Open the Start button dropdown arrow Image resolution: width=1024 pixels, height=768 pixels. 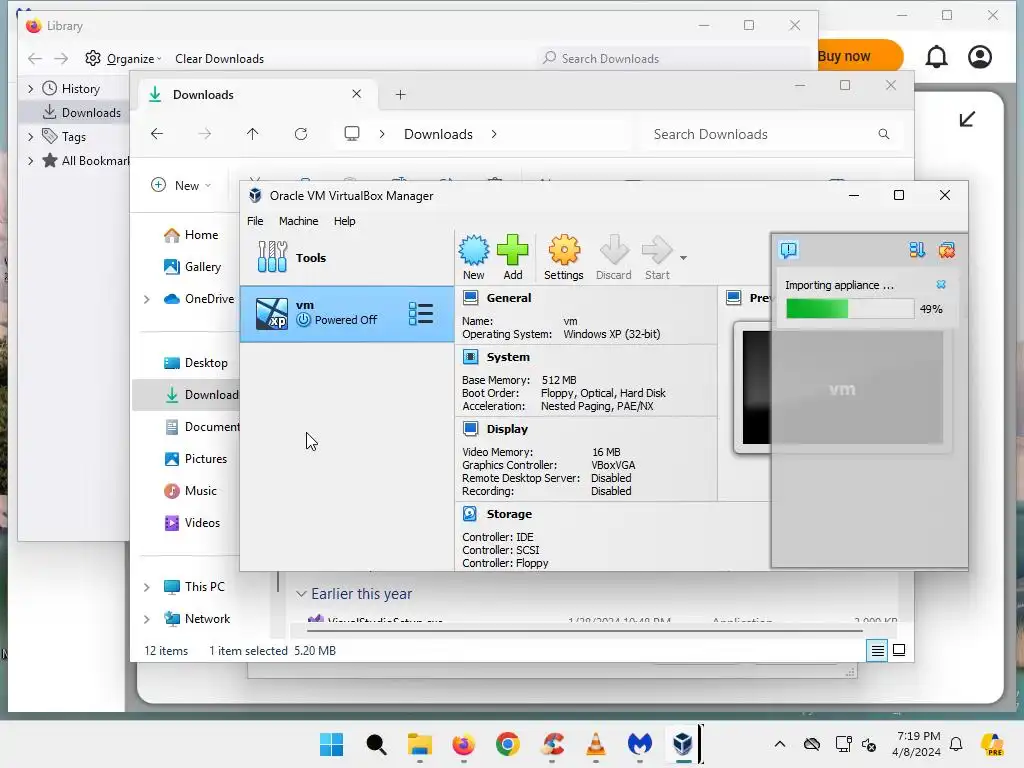click(x=683, y=258)
